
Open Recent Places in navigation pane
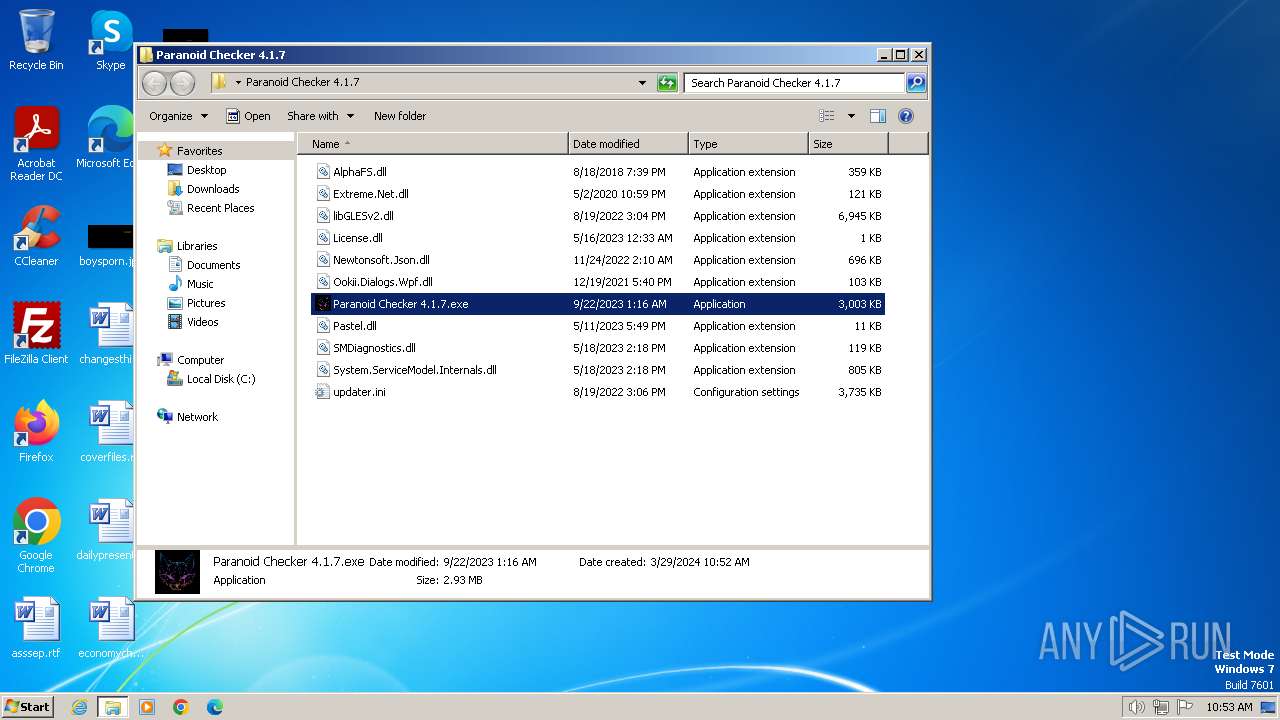point(220,208)
